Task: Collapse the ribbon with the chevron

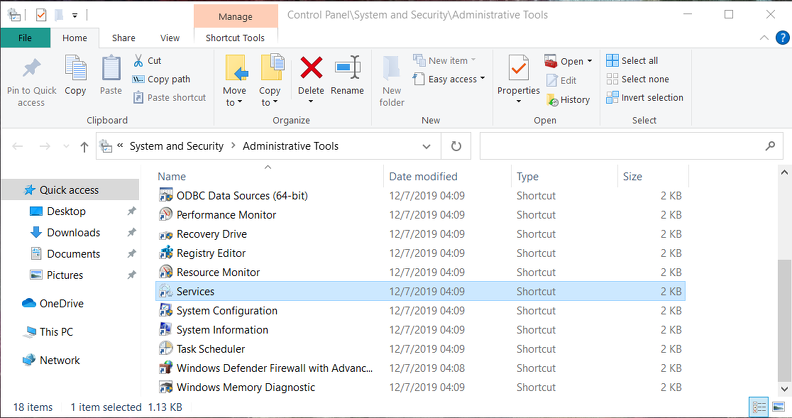Action: click(764, 38)
